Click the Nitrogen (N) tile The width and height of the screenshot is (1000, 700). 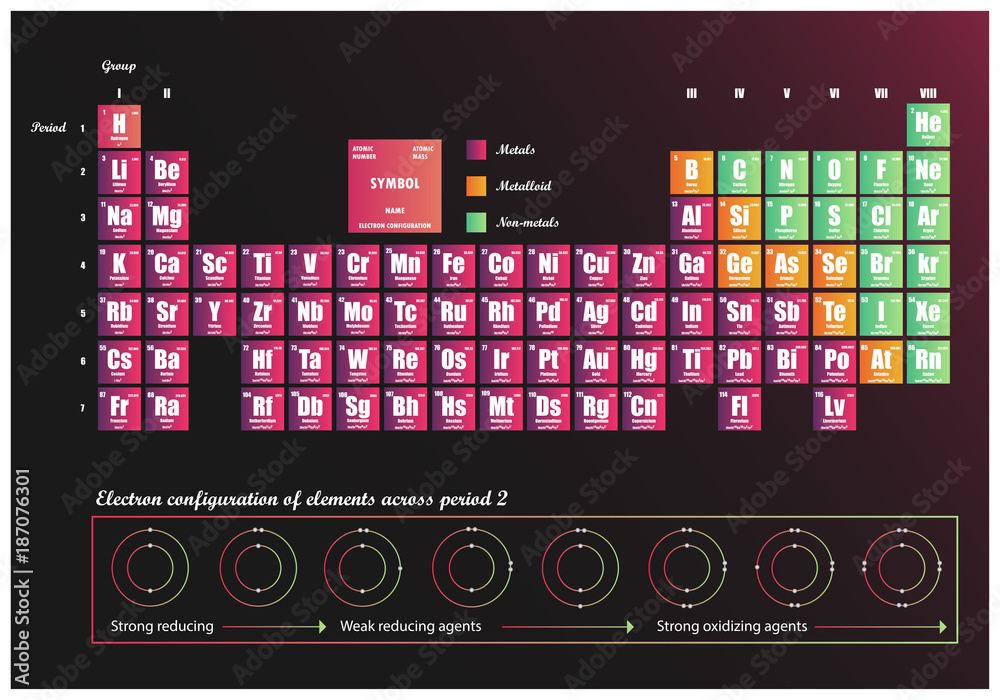(786, 173)
